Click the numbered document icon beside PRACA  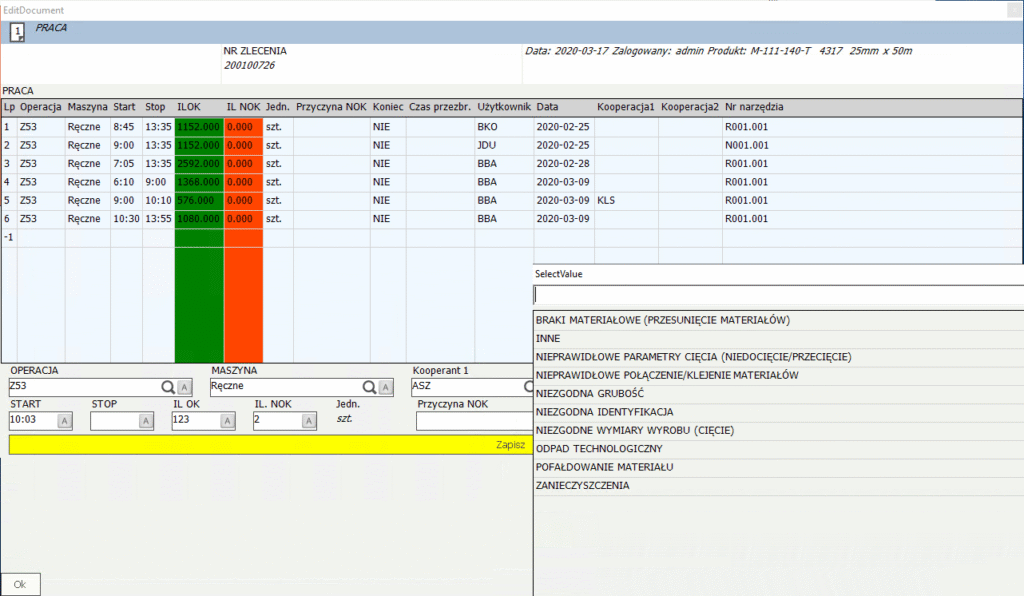[x=16, y=31]
